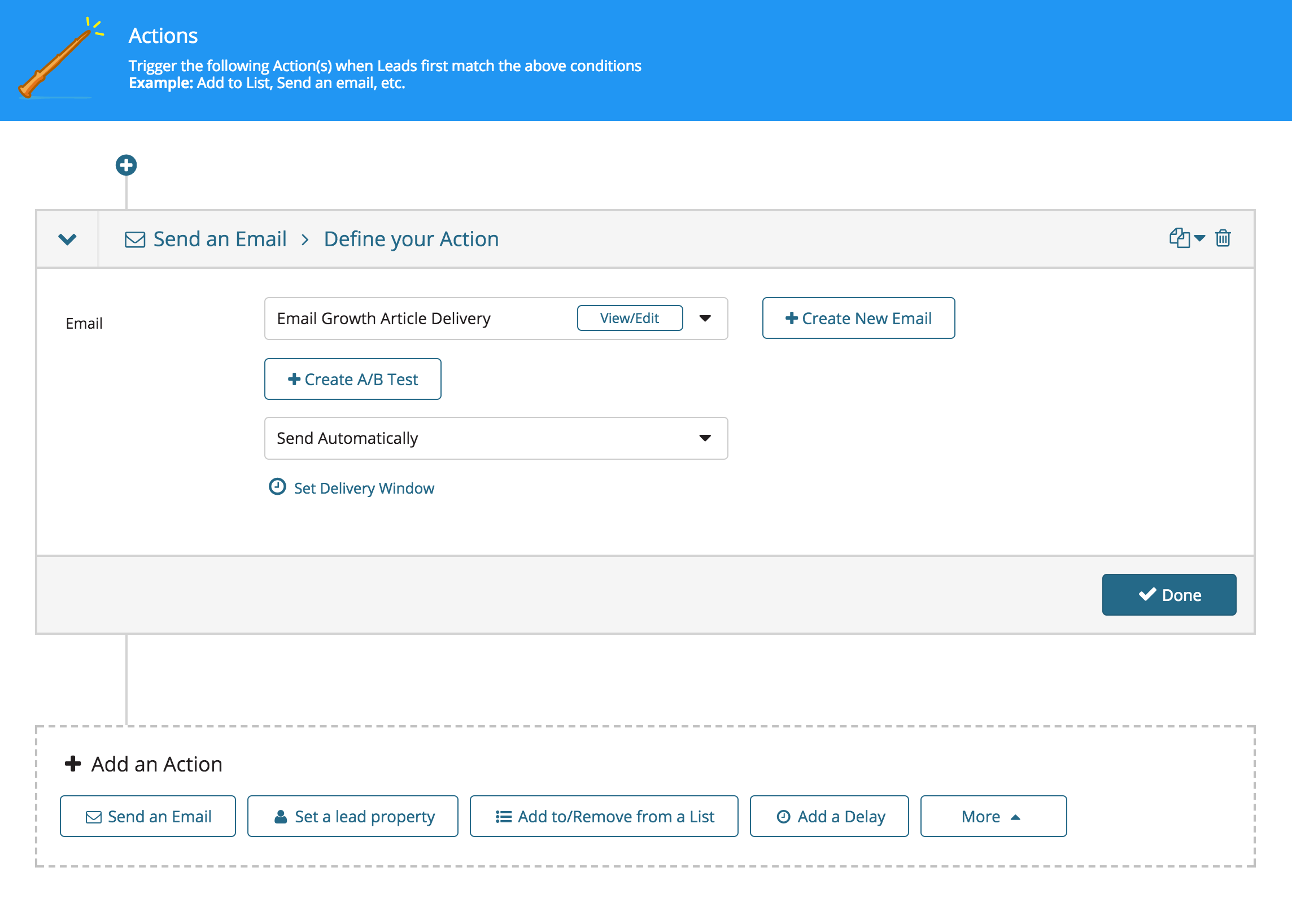Click the duplicate action copy icon
1292x924 pixels.
pos(1180,238)
